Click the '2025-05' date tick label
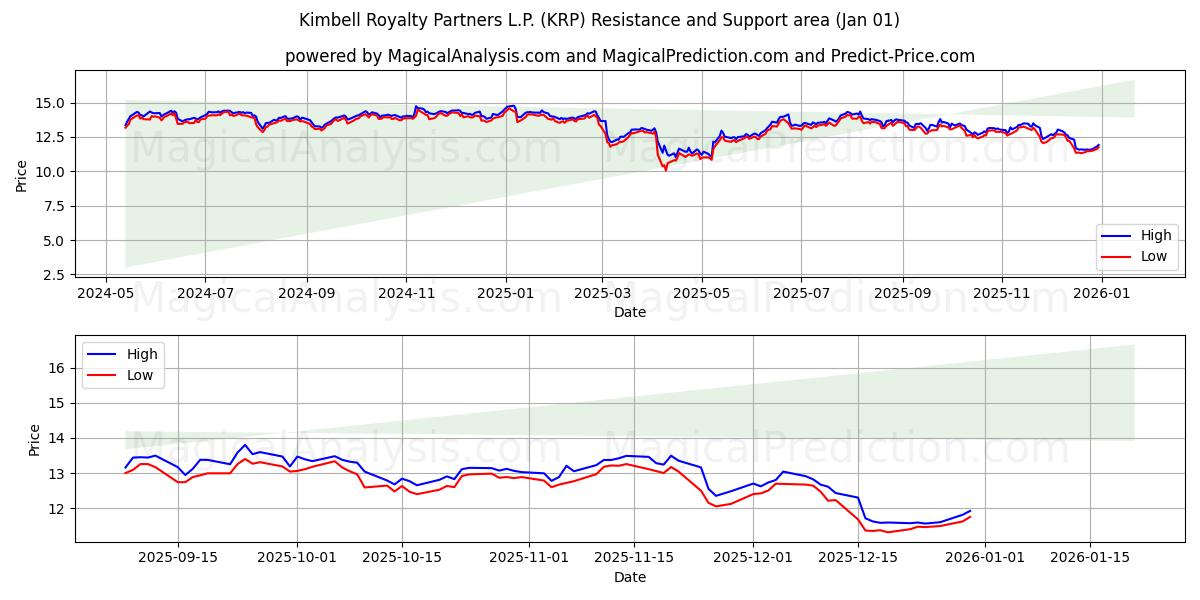1200x600 pixels. coord(702,293)
